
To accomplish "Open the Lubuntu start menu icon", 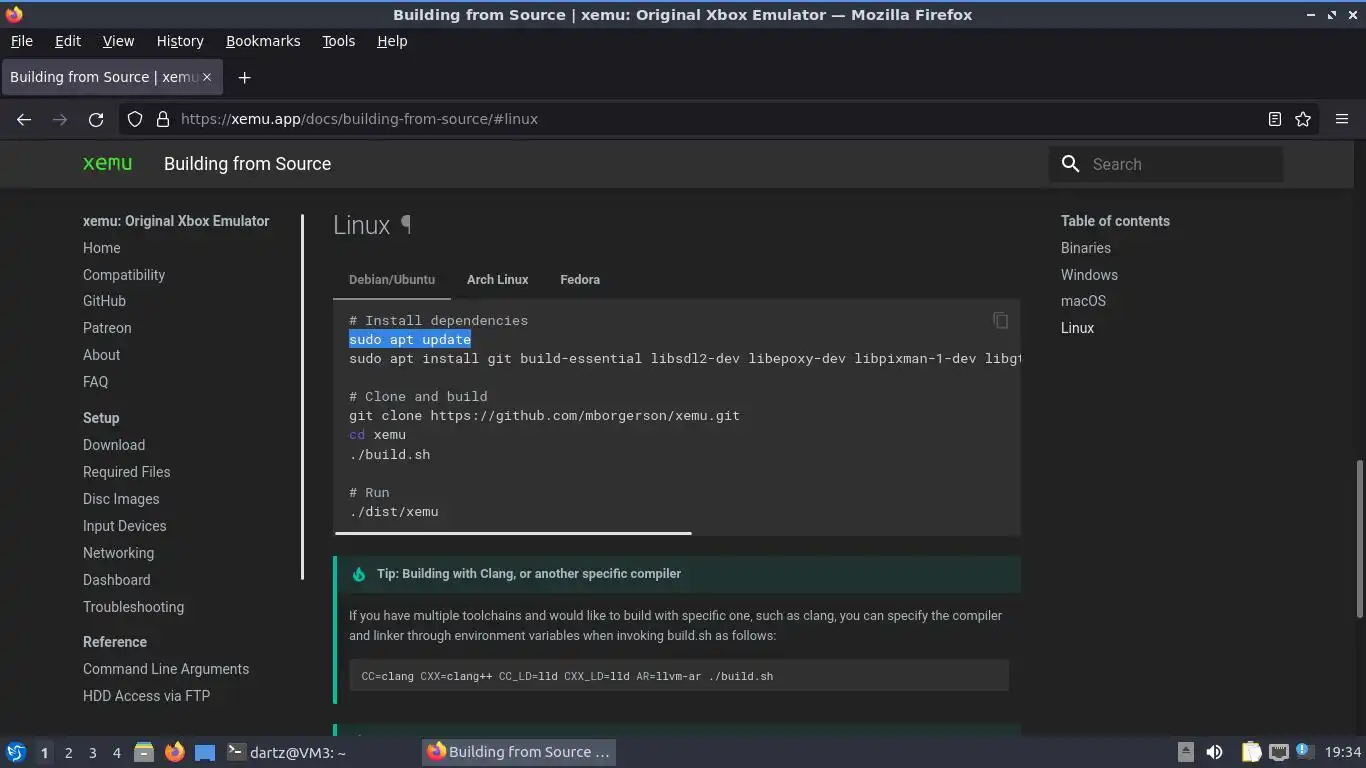I will [x=16, y=752].
